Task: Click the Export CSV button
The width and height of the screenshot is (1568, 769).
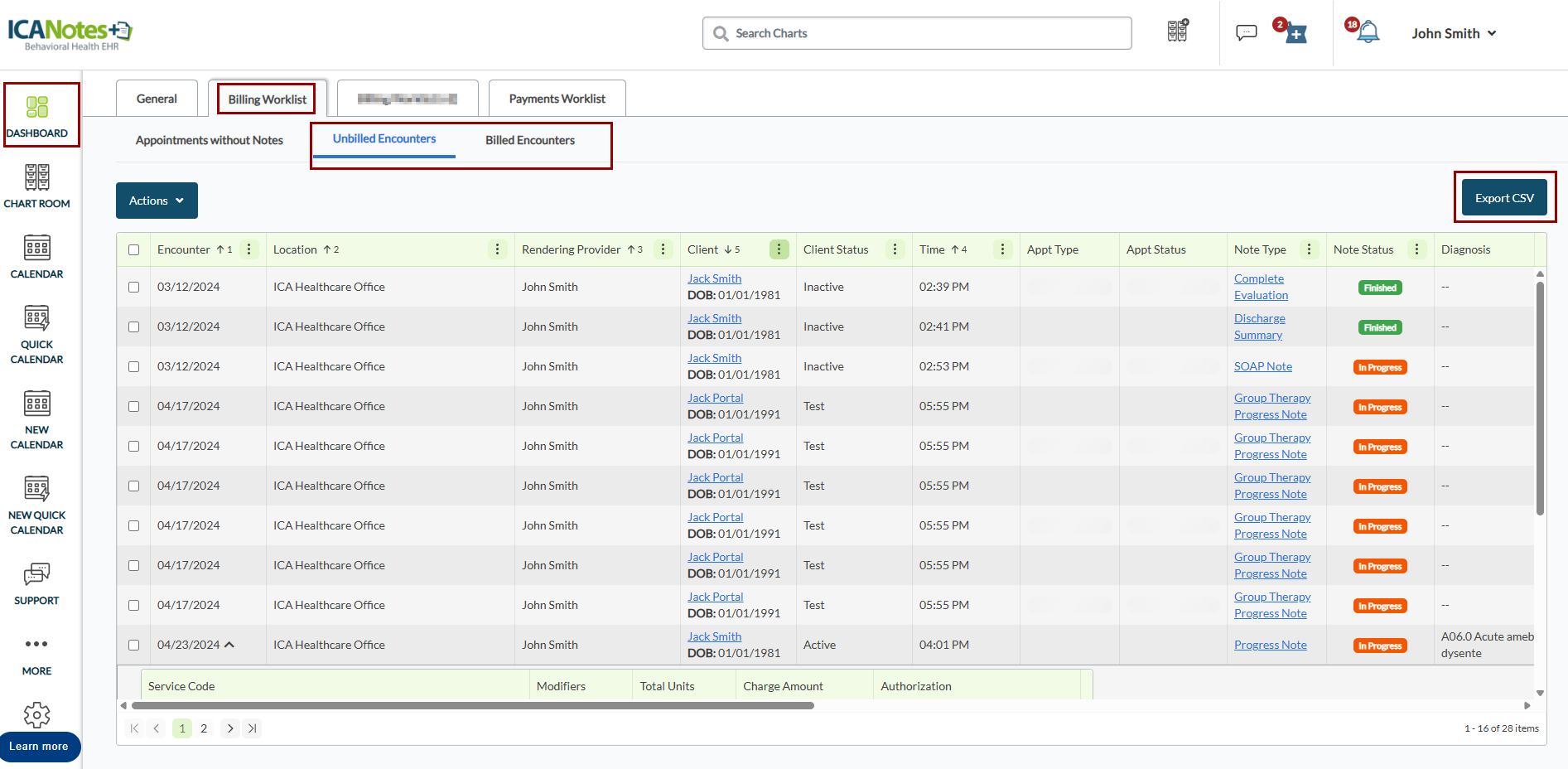Action: [1504, 198]
